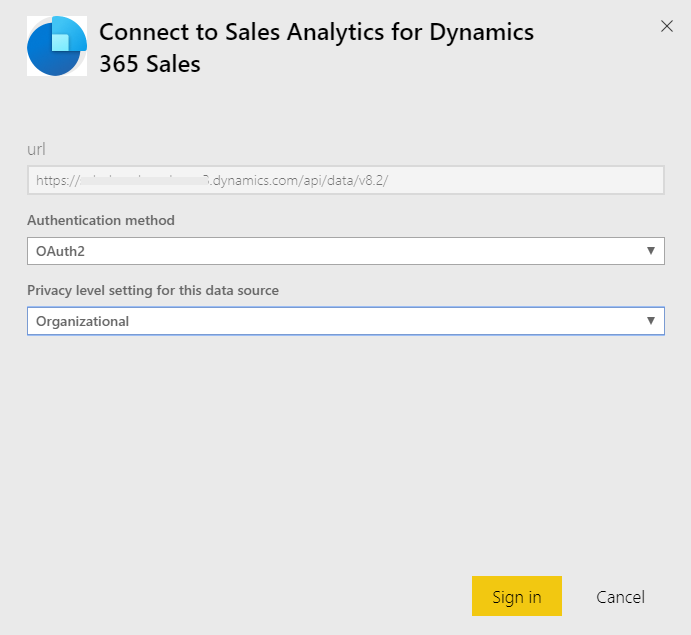
Task: Click the 'Privacy level setting for this data source' label
Action: (153, 290)
